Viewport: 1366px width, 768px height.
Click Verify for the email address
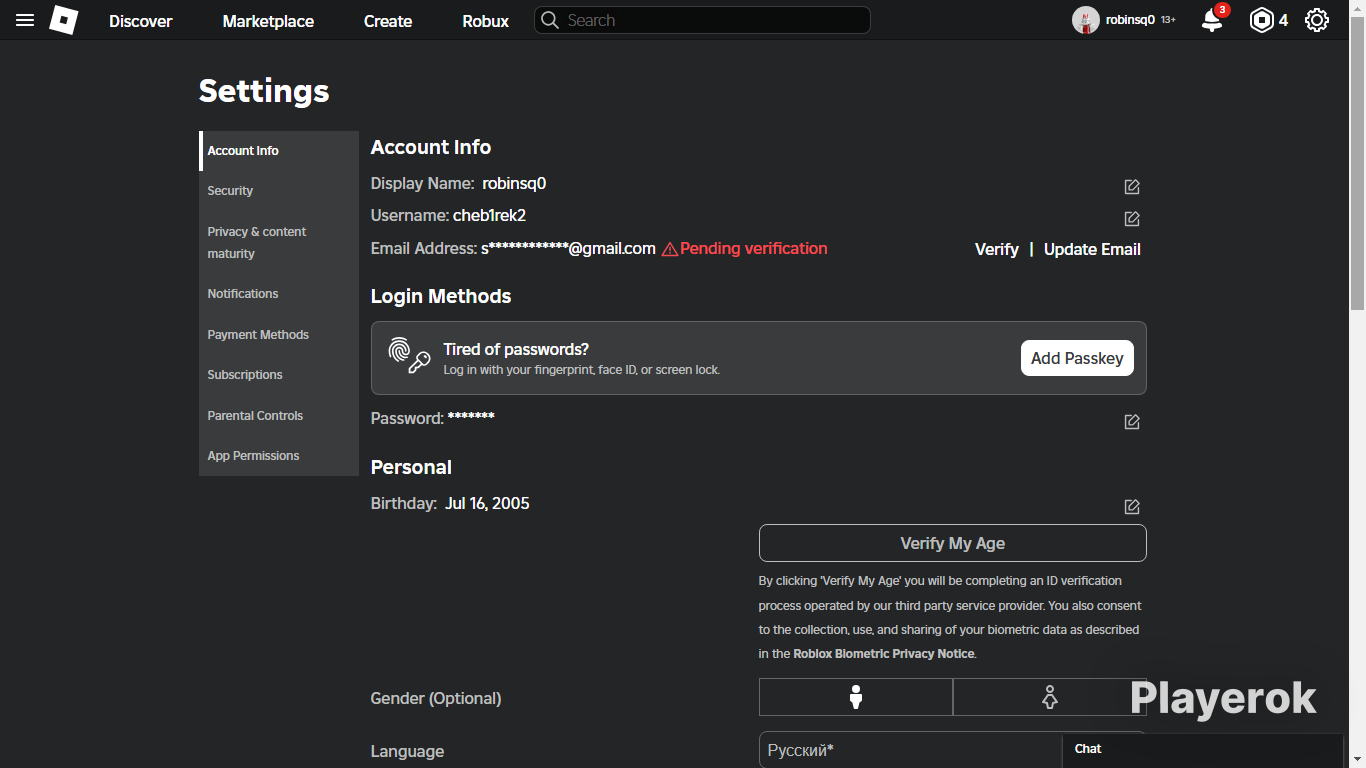coord(997,249)
